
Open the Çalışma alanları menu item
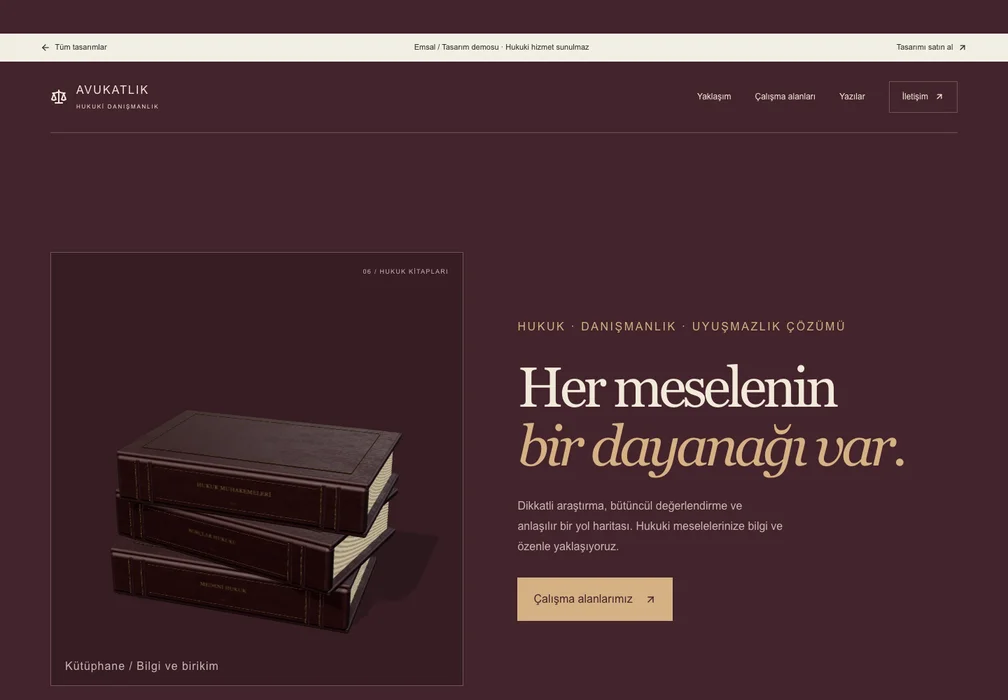(785, 96)
